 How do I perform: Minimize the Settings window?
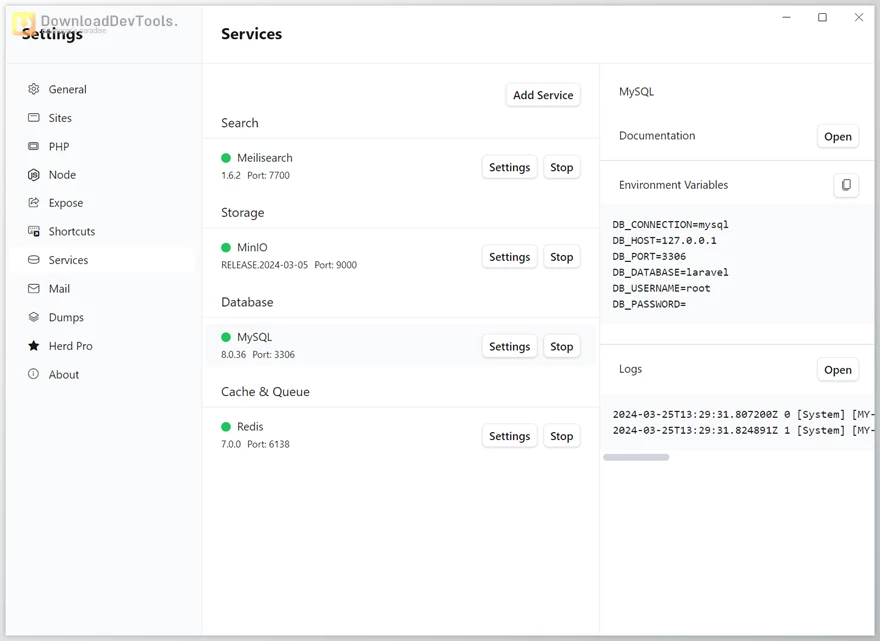click(786, 17)
